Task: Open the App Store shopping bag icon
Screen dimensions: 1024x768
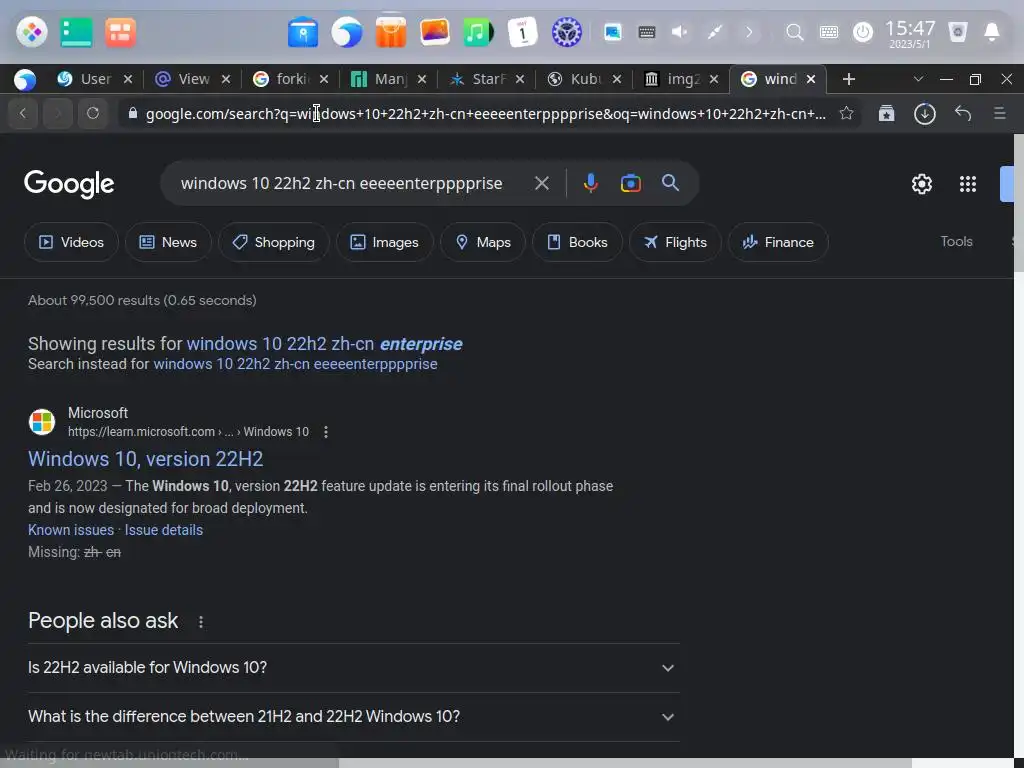Action: [391, 32]
